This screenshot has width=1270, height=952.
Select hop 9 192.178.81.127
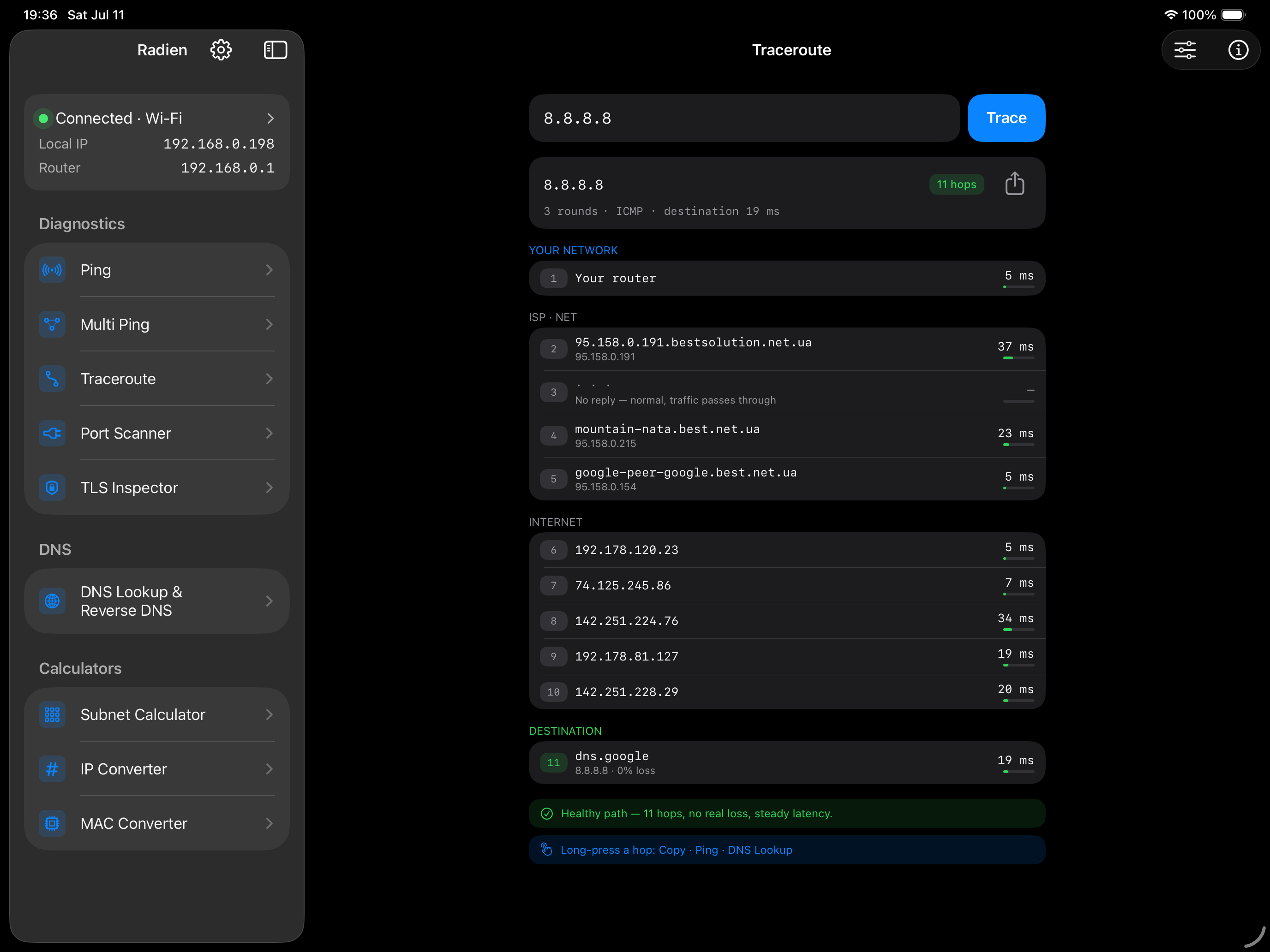coord(786,656)
